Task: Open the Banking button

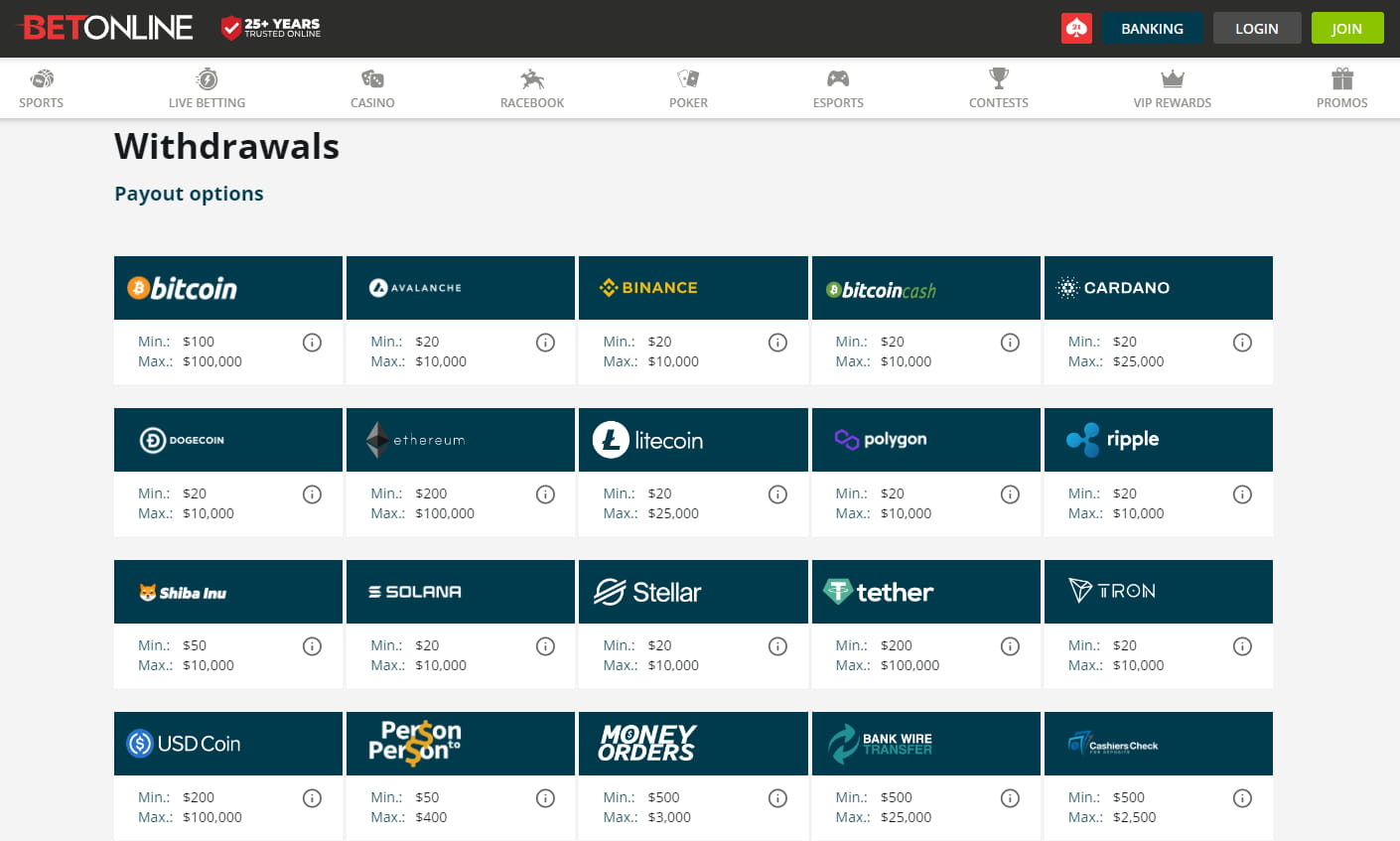Action: click(x=1152, y=29)
